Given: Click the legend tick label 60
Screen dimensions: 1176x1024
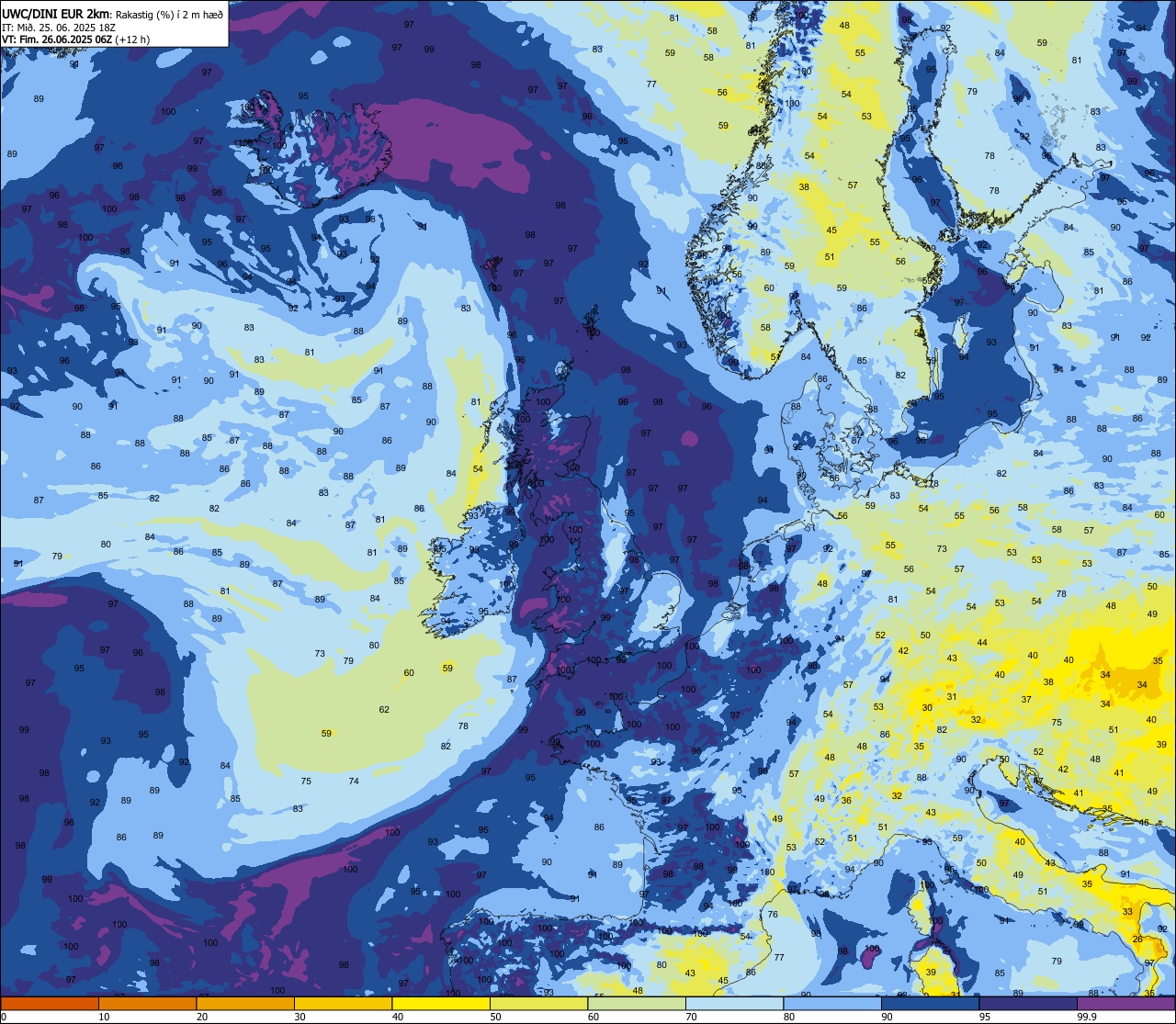Looking at the screenshot, I should pos(594,1017).
